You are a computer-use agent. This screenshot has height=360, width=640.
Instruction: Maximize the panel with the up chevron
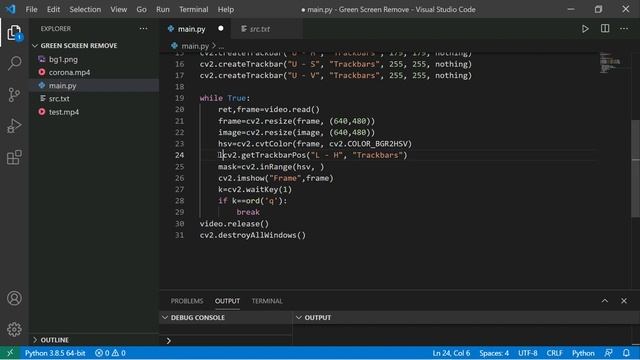pyautogui.click(x=604, y=301)
